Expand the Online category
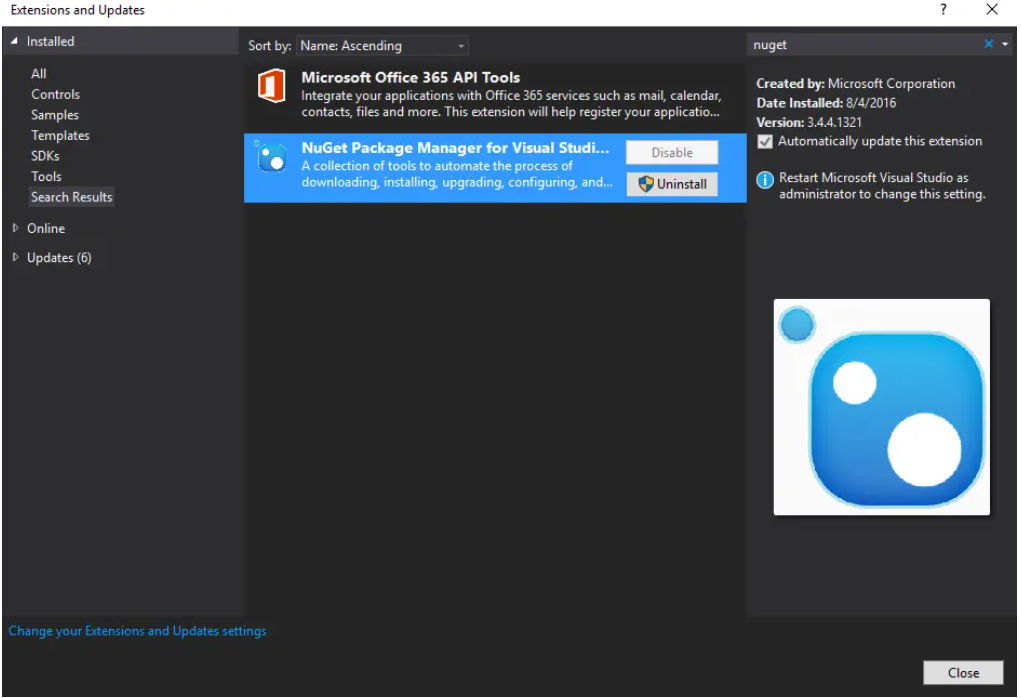 (15, 228)
